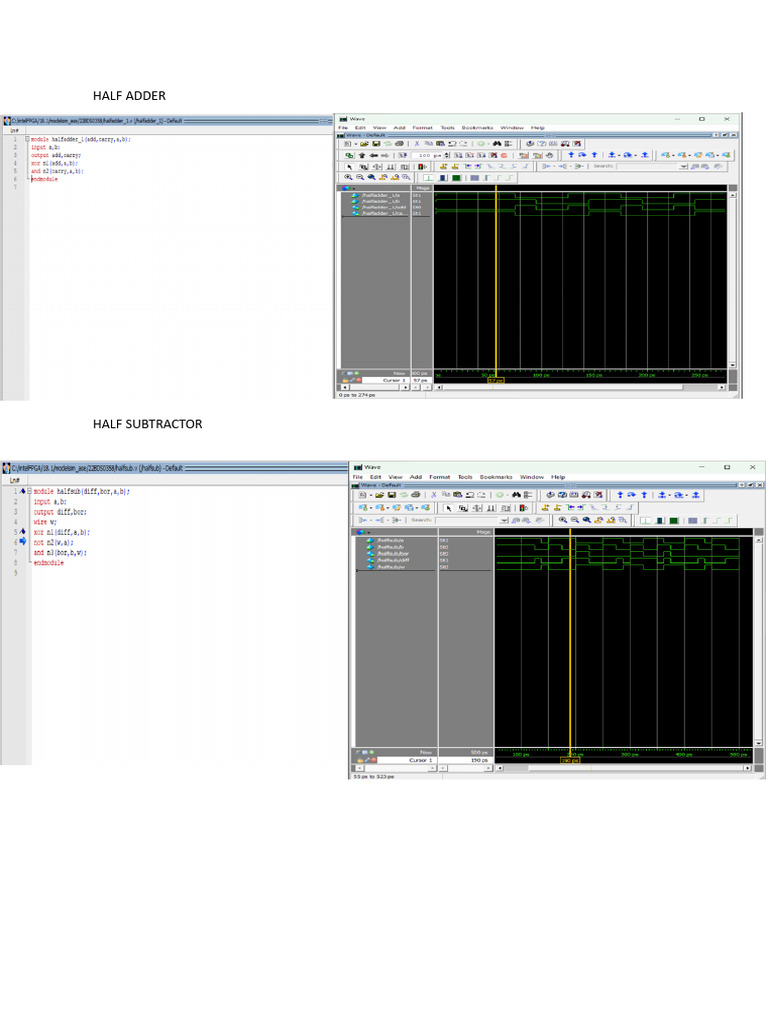Image resolution: width=768 pixels, height=1024 pixels.
Task: Click binoculars Find icon in half adder Wave
Action: click(497, 143)
